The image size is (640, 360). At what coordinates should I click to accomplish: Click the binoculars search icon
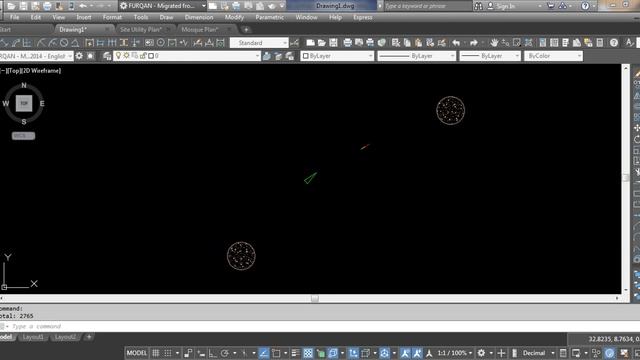tap(478, 6)
